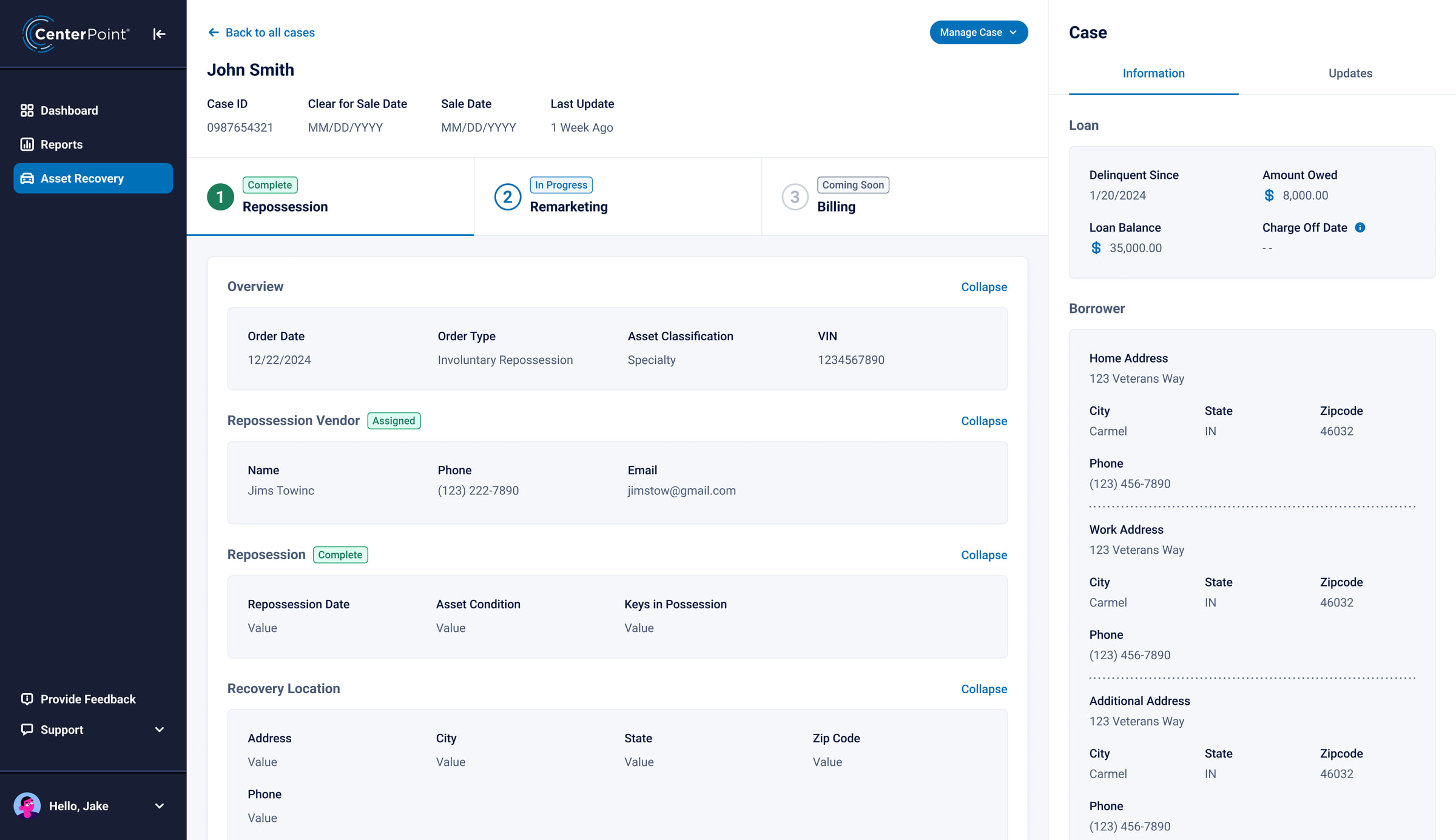
Task: Click the Support chat bubble icon
Action: (x=27, y=729)
